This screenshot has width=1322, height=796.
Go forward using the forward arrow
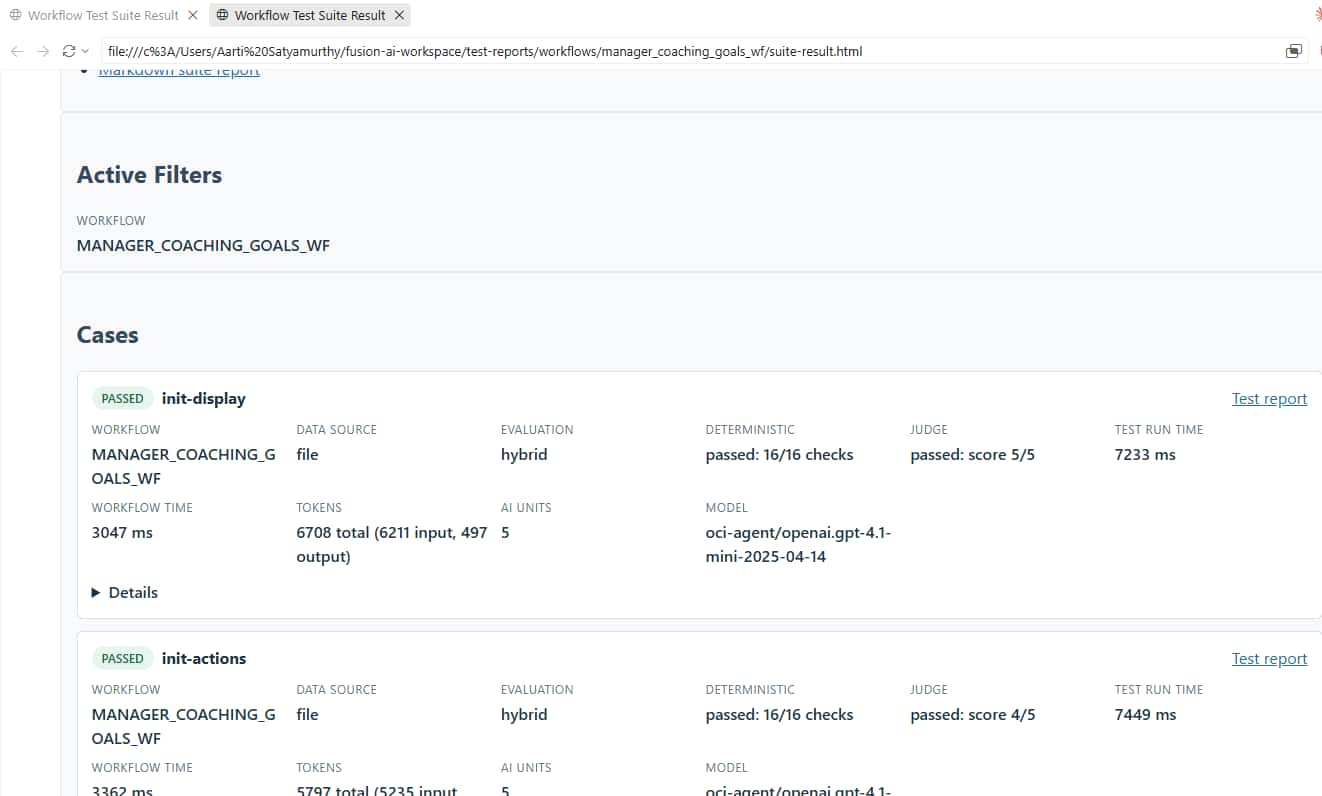(43, 51)
